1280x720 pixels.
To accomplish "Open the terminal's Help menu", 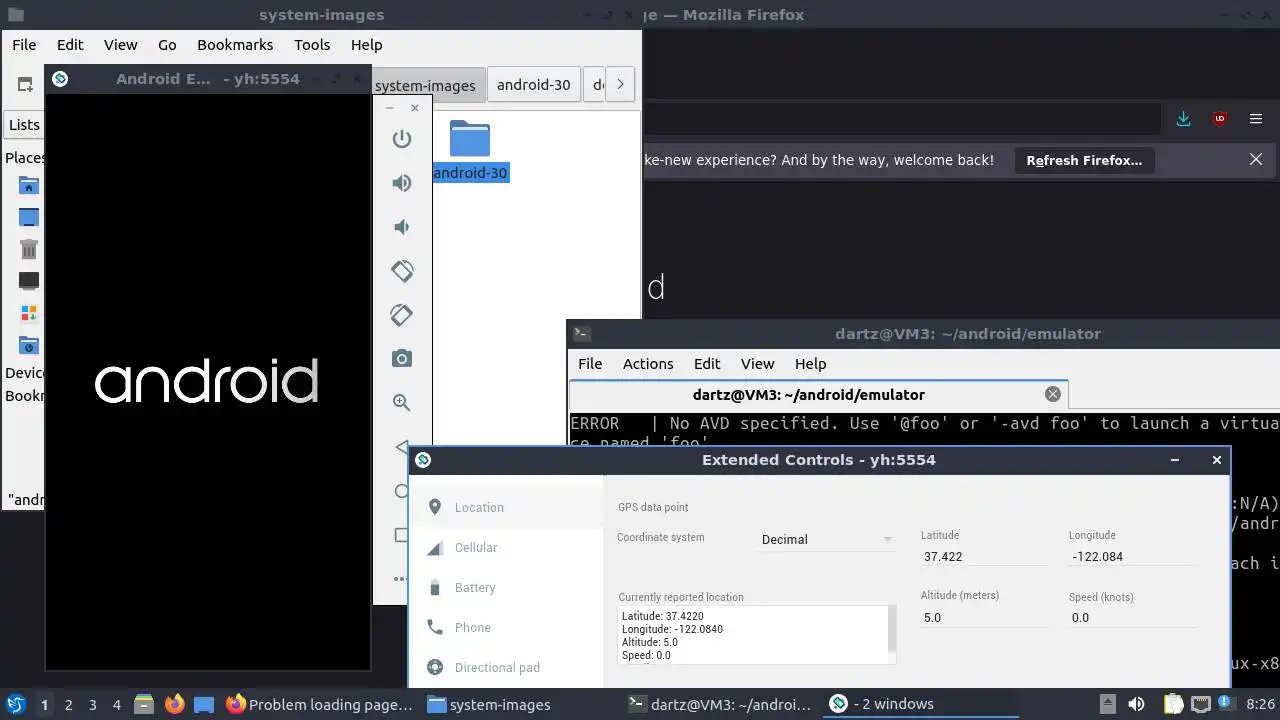I will [810, 363].
